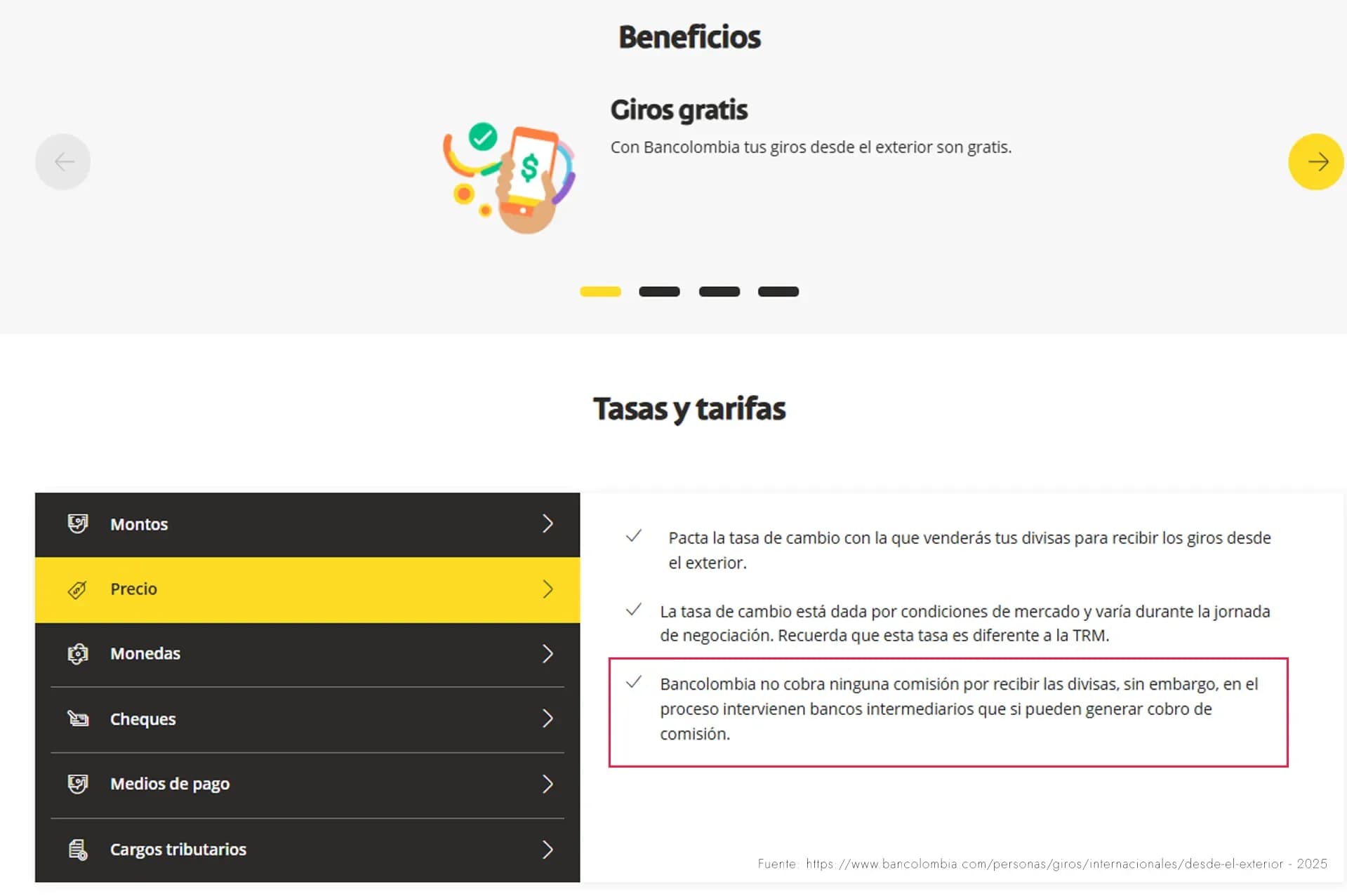Expand the Monedas chevron arrow
This screenshot has width=1347, height=896.
pos(548,654)
